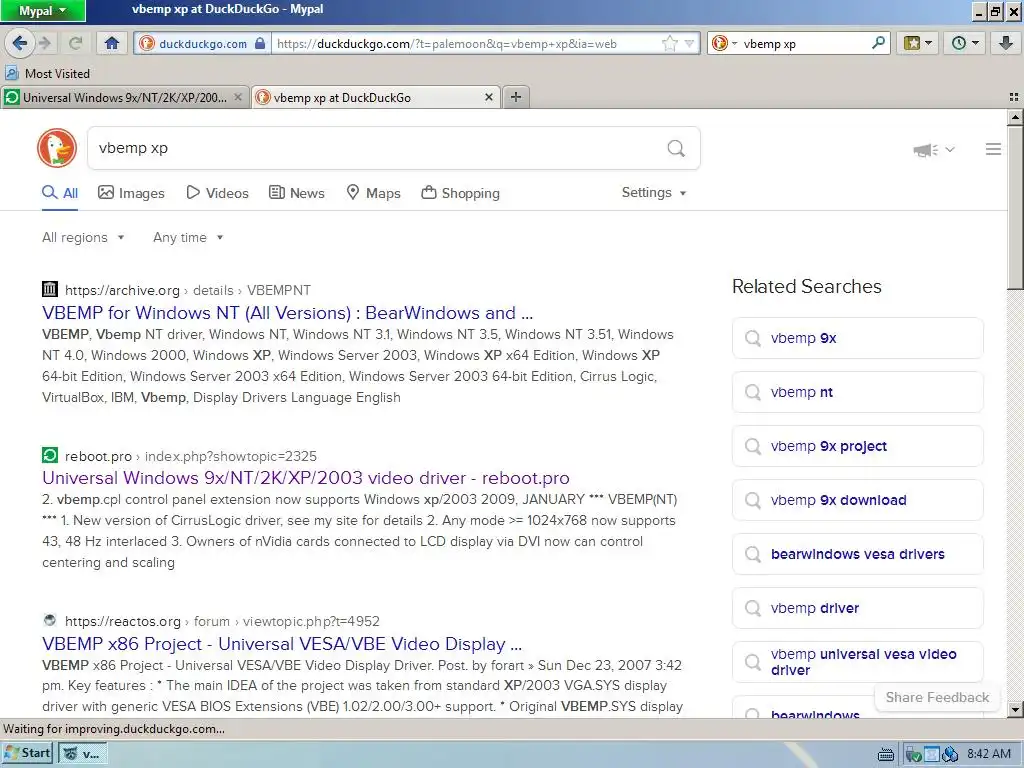
Task: Switch to the vbemp xp at DuckDuckGo tab
Action: pyautogui.click(x=376, y=97)
